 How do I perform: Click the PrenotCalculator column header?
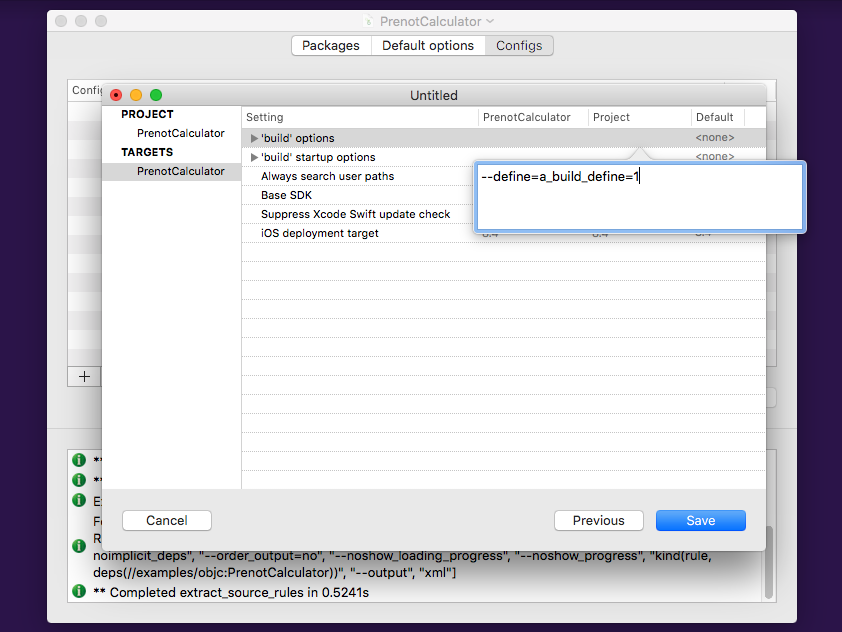coord(533,117)
